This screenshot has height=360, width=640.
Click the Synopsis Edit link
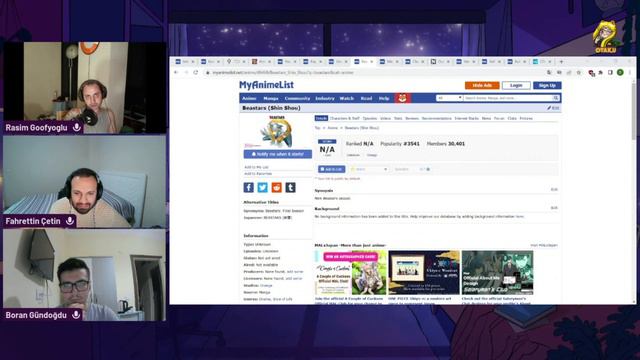click(x=554, y=189)
